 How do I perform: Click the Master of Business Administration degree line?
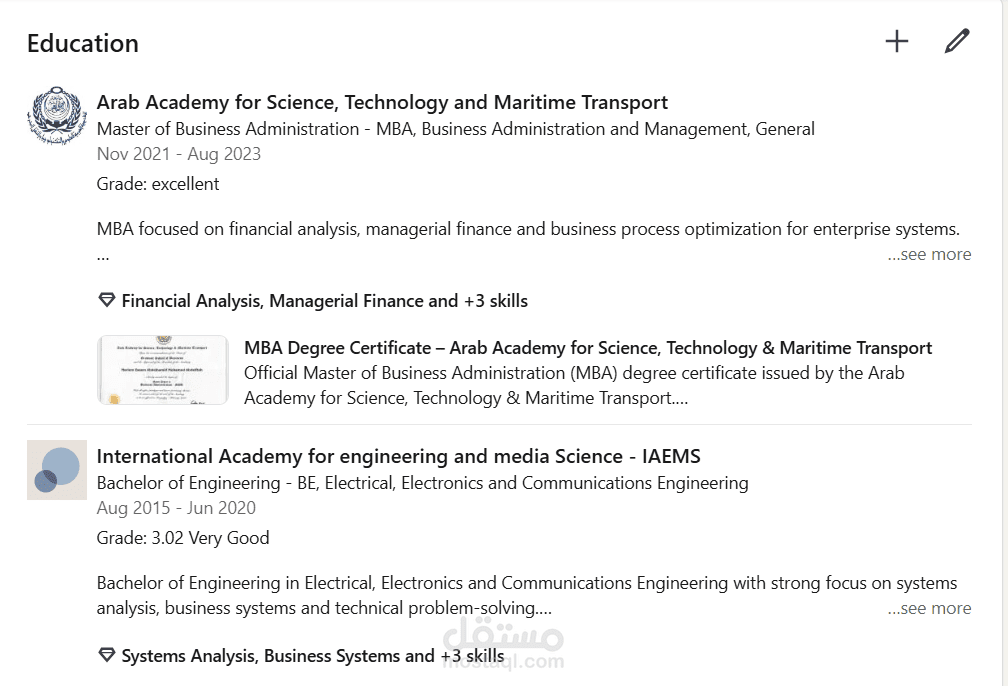455,129
